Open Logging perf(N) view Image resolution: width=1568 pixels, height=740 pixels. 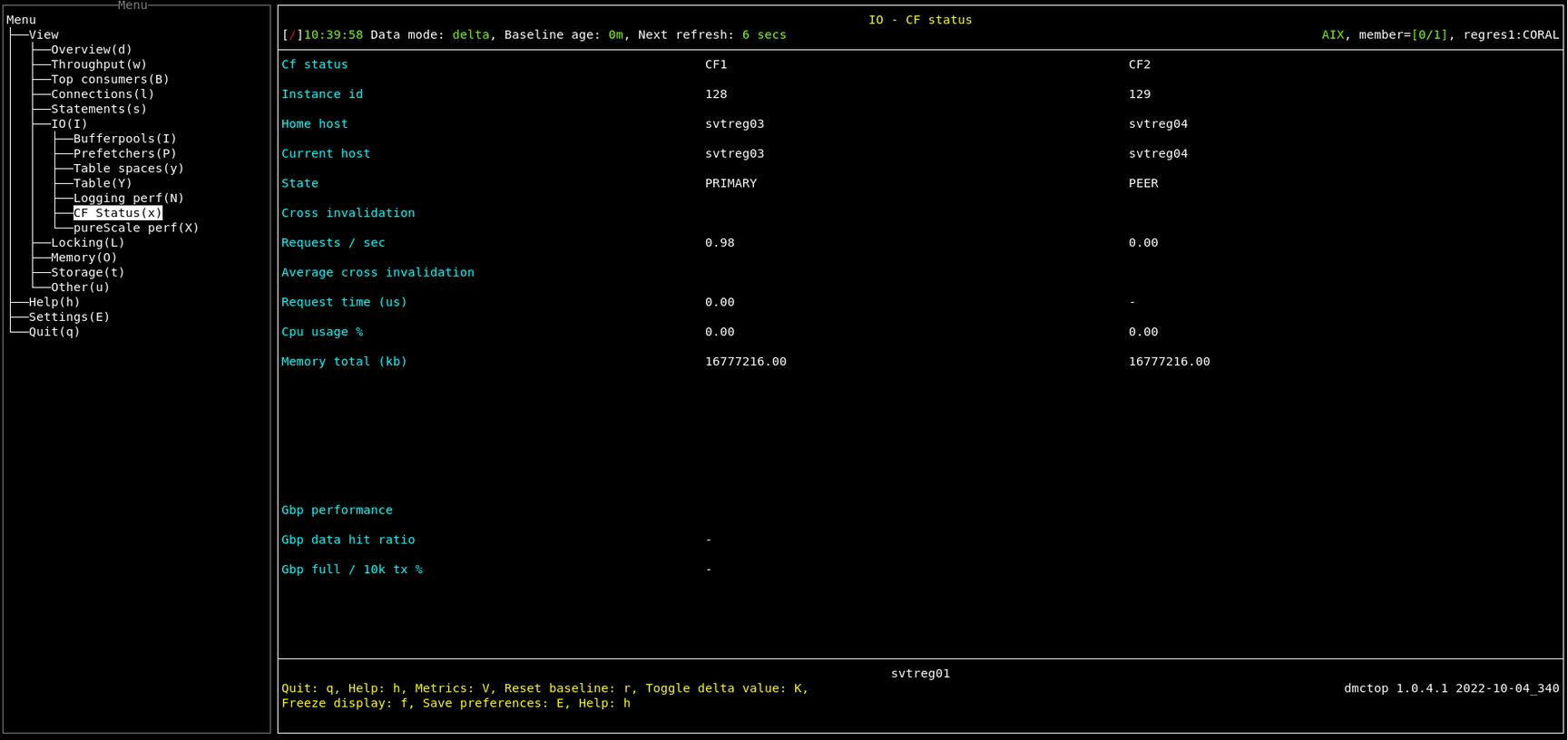129,198
